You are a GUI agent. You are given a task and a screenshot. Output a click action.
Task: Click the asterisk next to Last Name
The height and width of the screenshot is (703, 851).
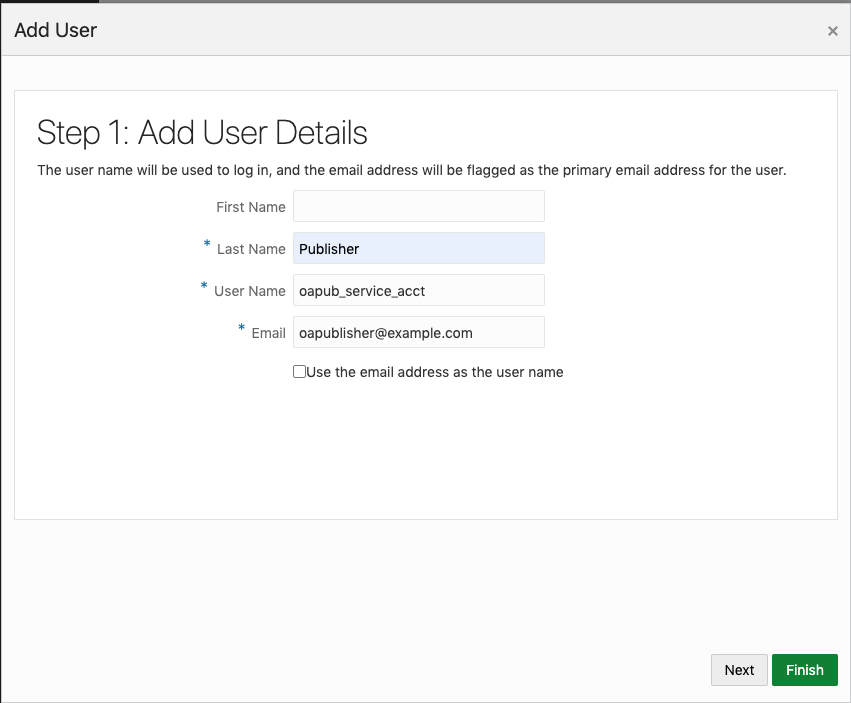[x=206, y=244]
